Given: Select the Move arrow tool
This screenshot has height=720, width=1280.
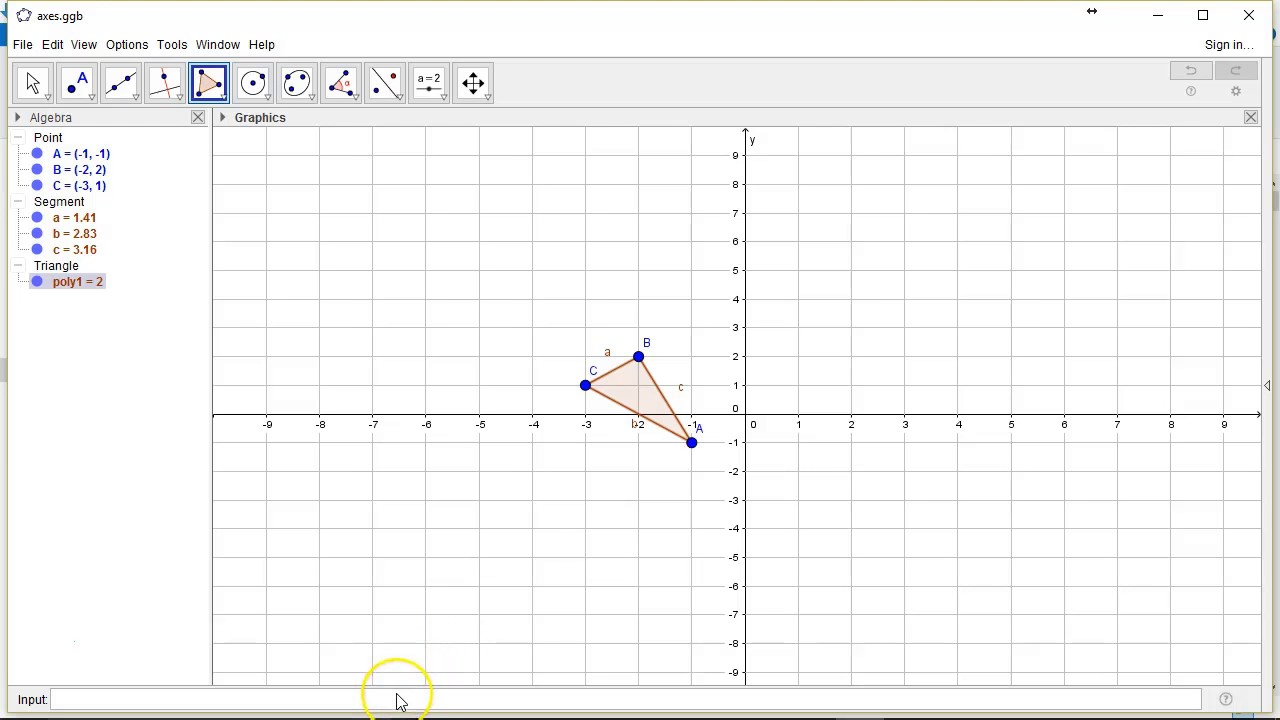Looking at the screenshot, I should [33, 83].
